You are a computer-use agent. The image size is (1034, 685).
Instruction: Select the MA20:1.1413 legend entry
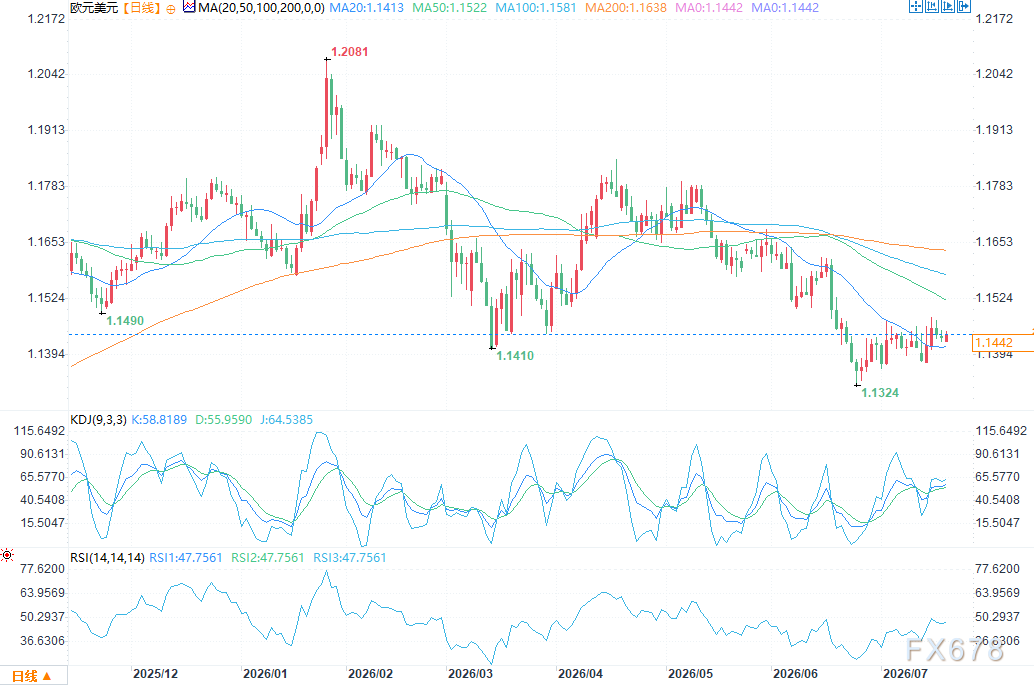[366, 8]
